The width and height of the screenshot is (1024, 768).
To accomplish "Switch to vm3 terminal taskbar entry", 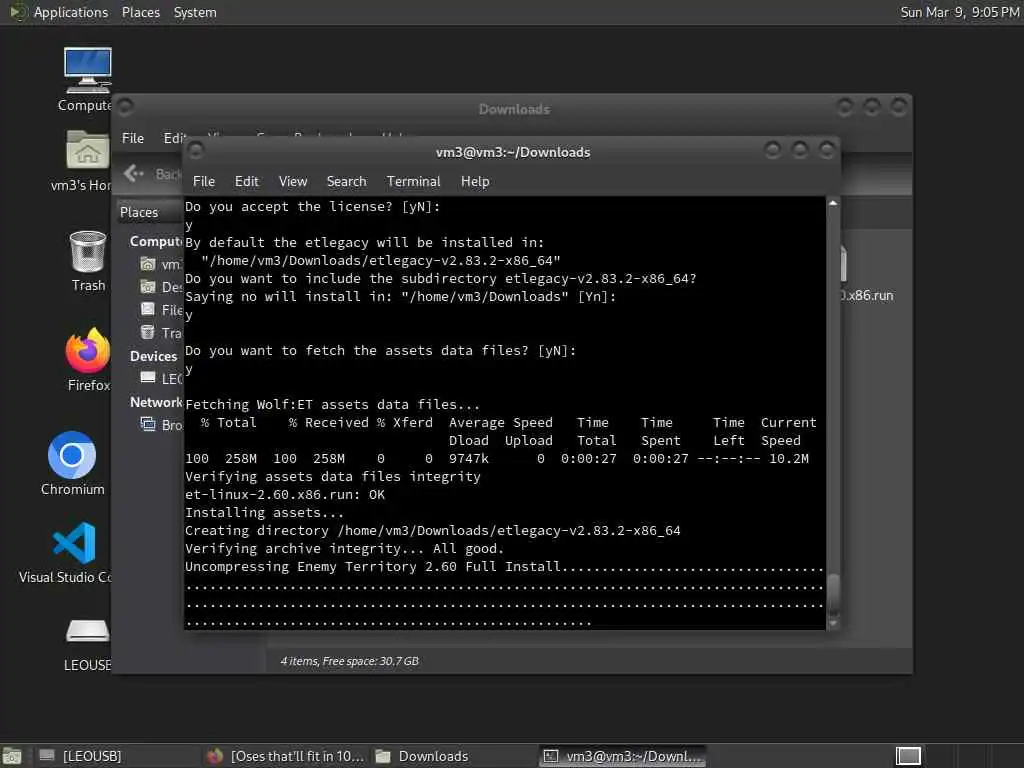I will 624,756.
